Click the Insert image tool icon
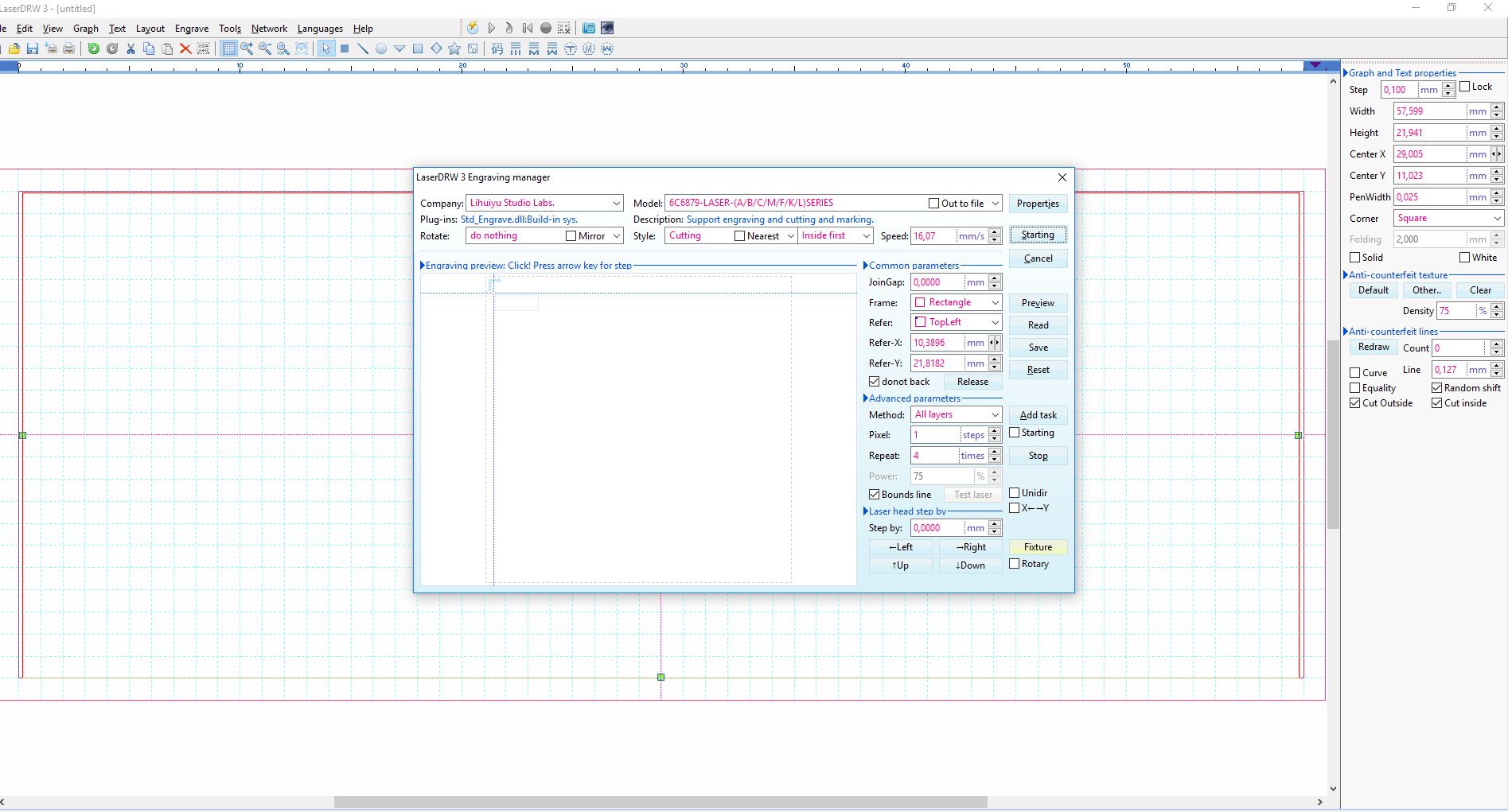The image size is (1508, 812). pos(473,49)
